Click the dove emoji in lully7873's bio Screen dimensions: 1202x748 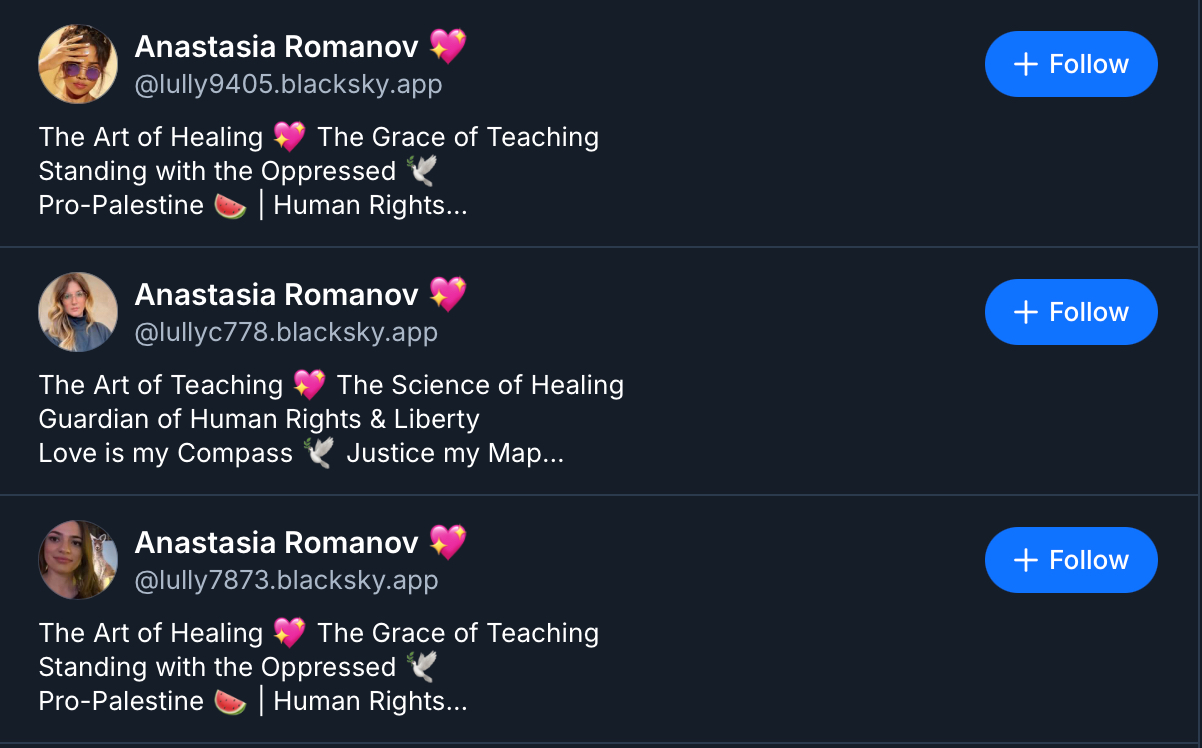point(421,668)
